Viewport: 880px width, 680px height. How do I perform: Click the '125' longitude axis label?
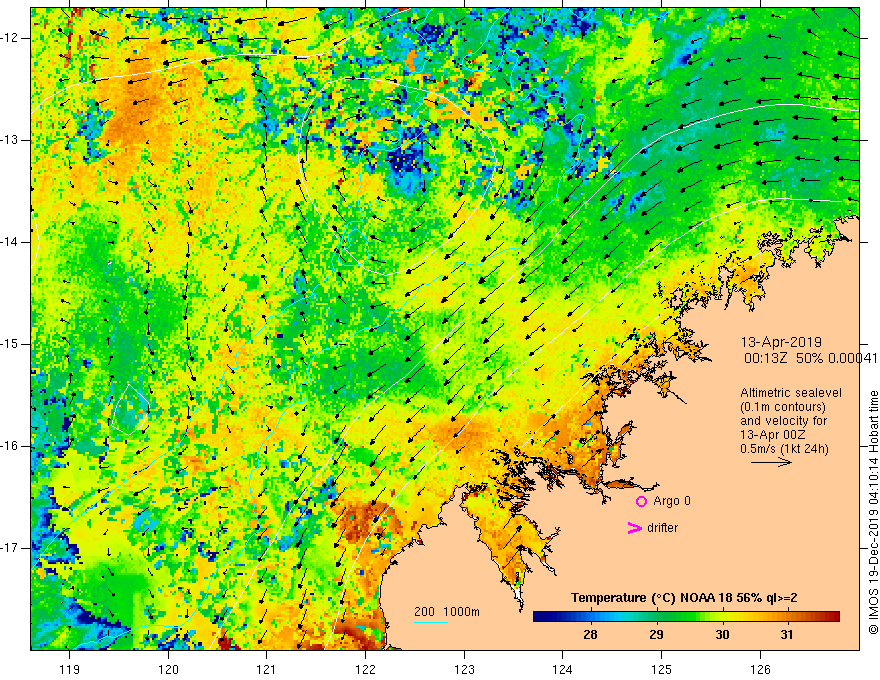click(x=661, y=669)
